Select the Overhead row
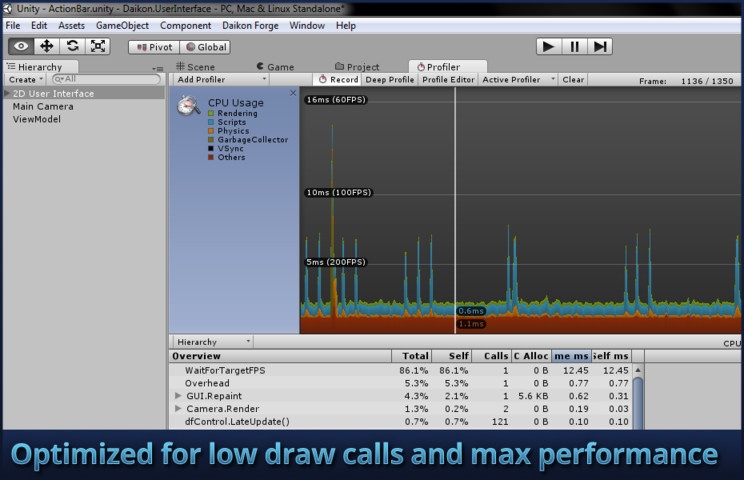The height and width of the screenshot is (480, 744). 400,383
